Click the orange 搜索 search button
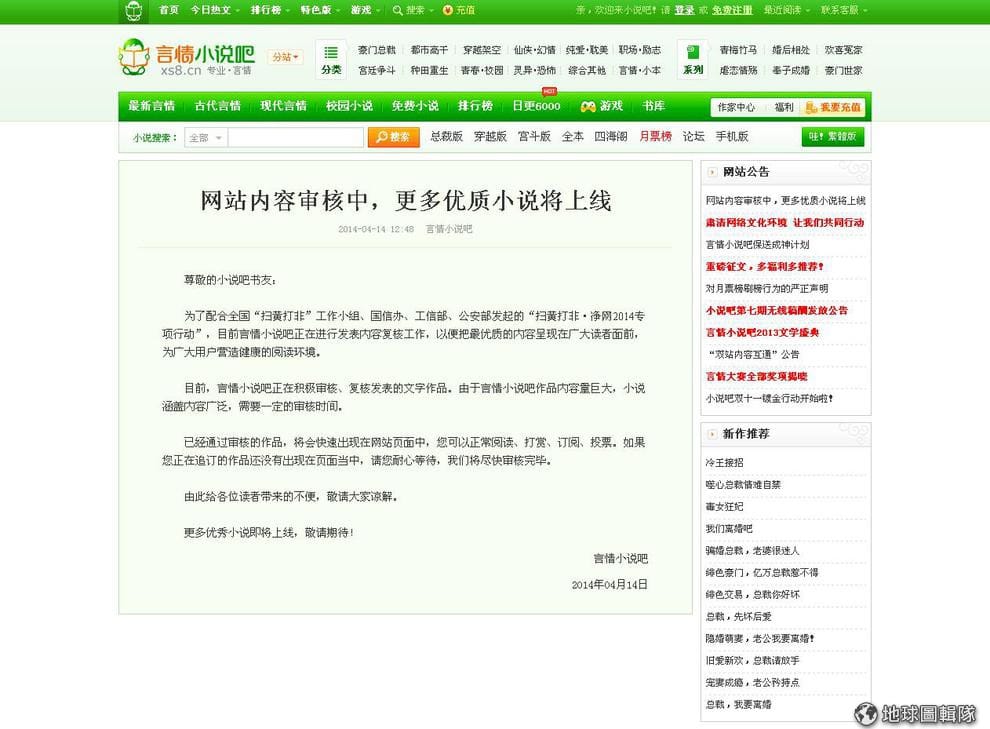Viewport: 990px width, 729px height. click(393, 137)
